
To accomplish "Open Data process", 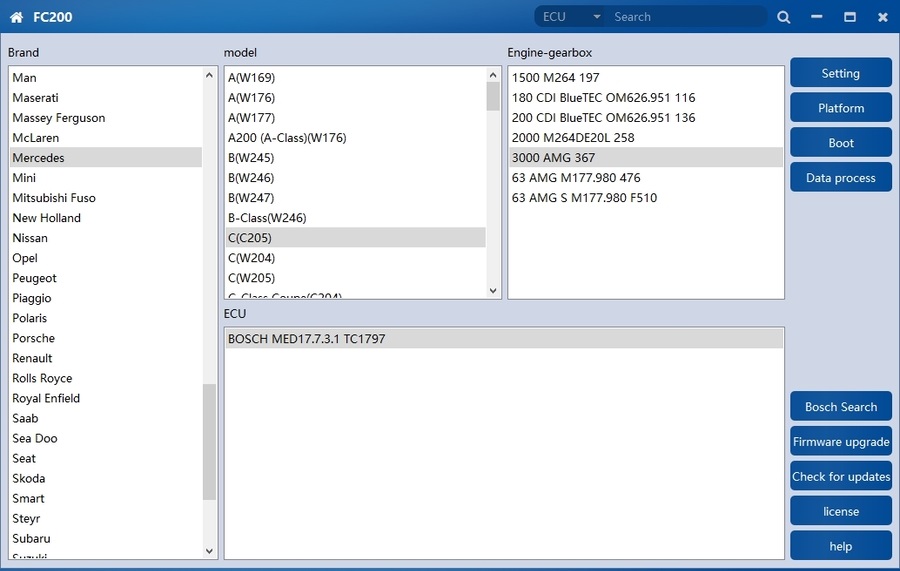I will (x=840, y=178).
